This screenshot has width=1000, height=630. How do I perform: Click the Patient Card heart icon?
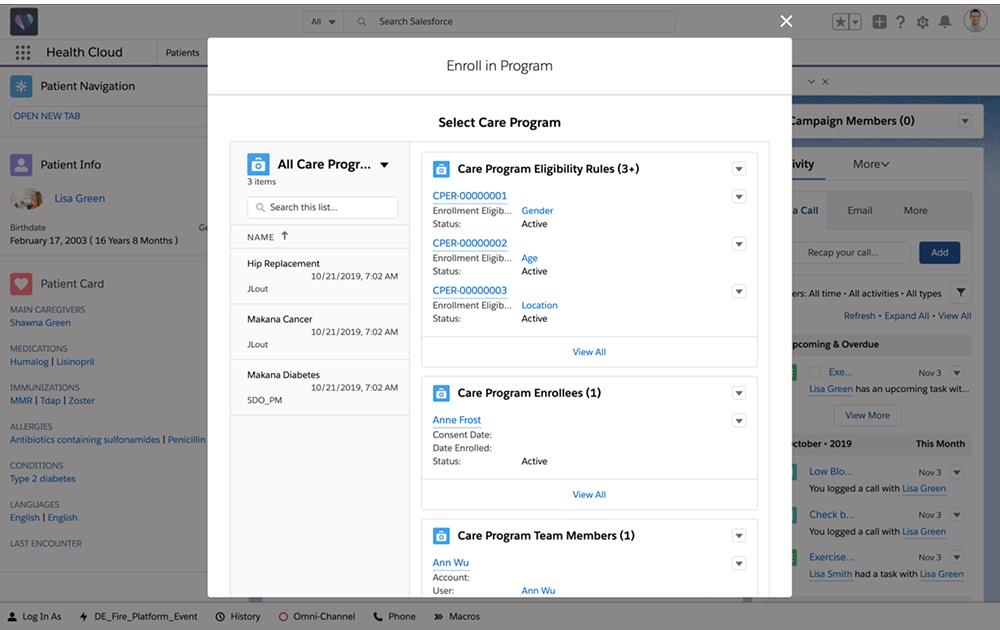click(x=21, y=284)
